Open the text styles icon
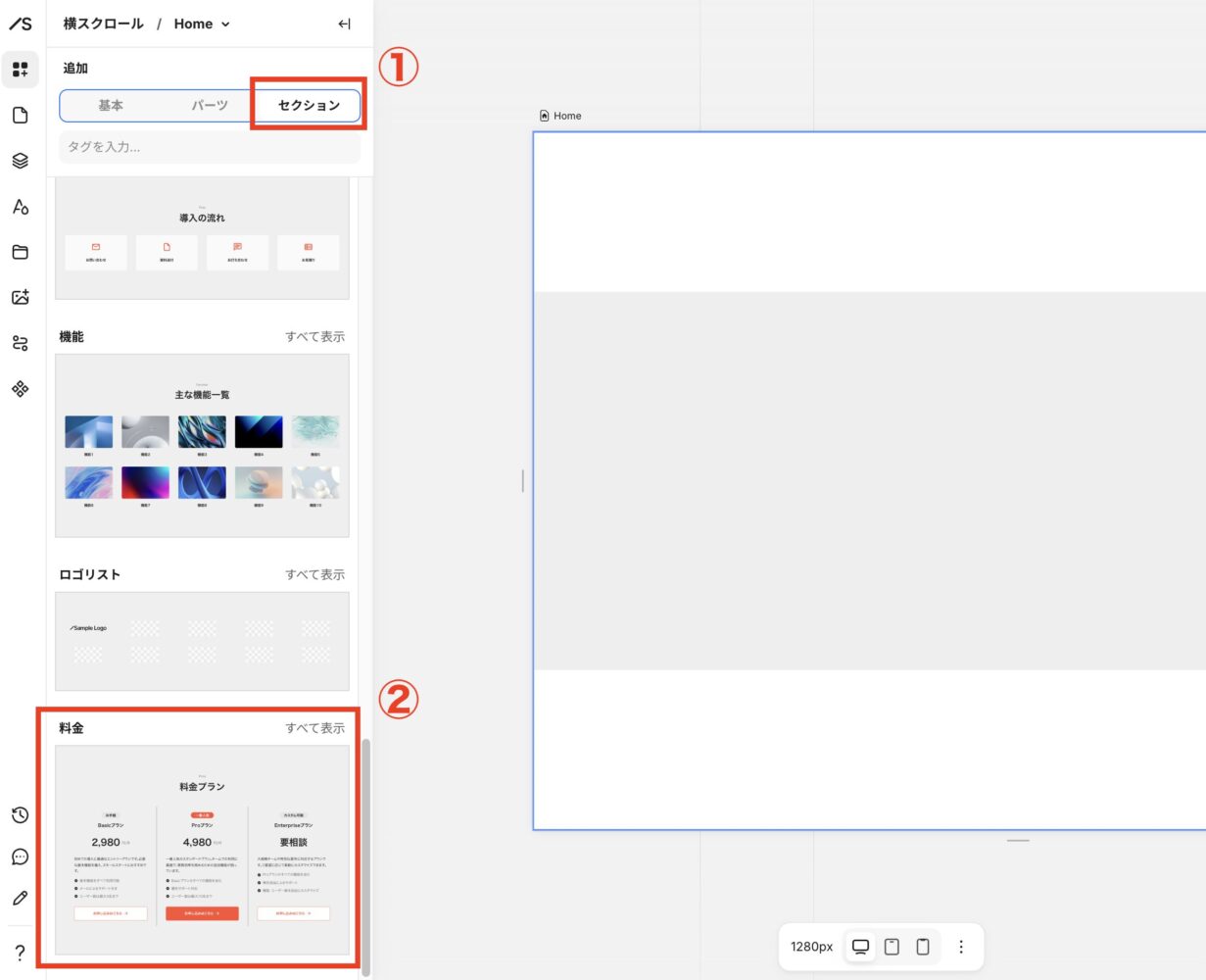1206x980 pixels. [20, 207]
